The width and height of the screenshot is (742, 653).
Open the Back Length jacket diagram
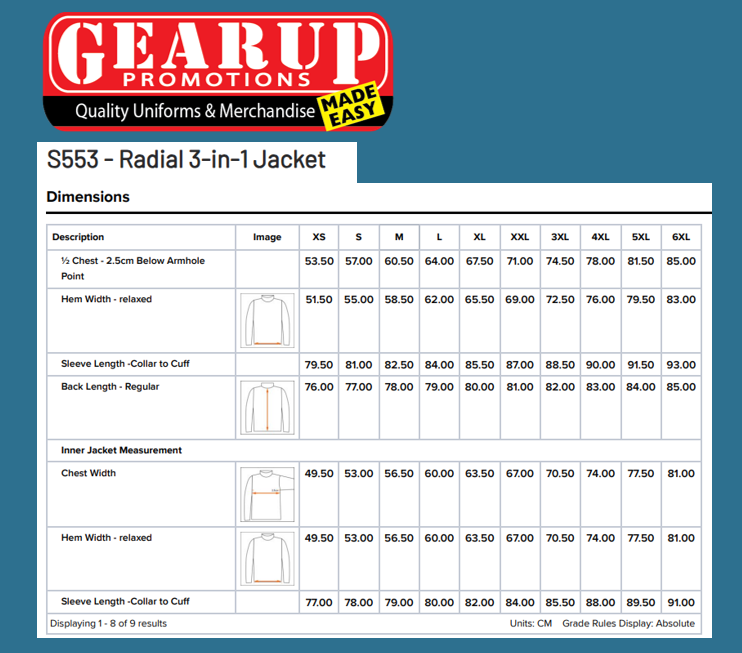(268, 408)
